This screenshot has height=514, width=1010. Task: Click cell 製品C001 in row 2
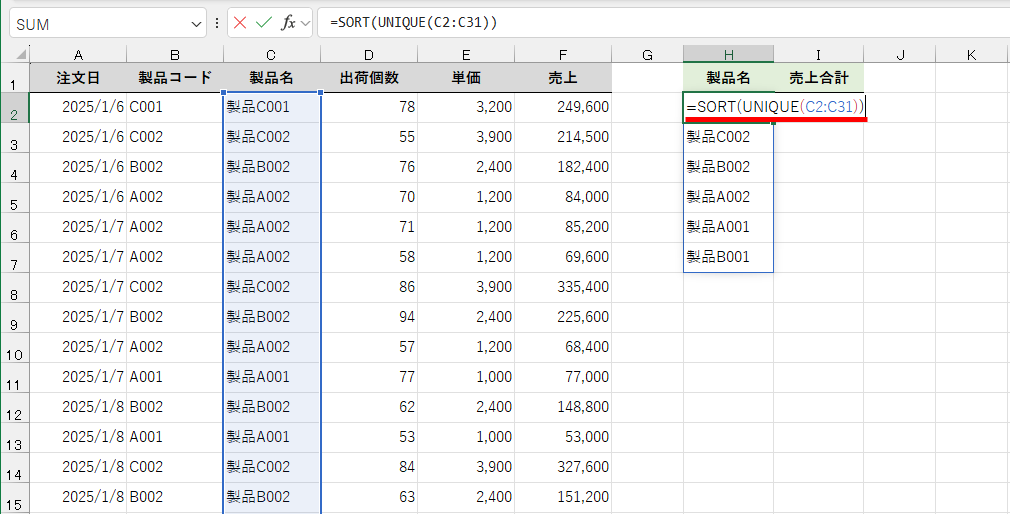tap(272, 108)
